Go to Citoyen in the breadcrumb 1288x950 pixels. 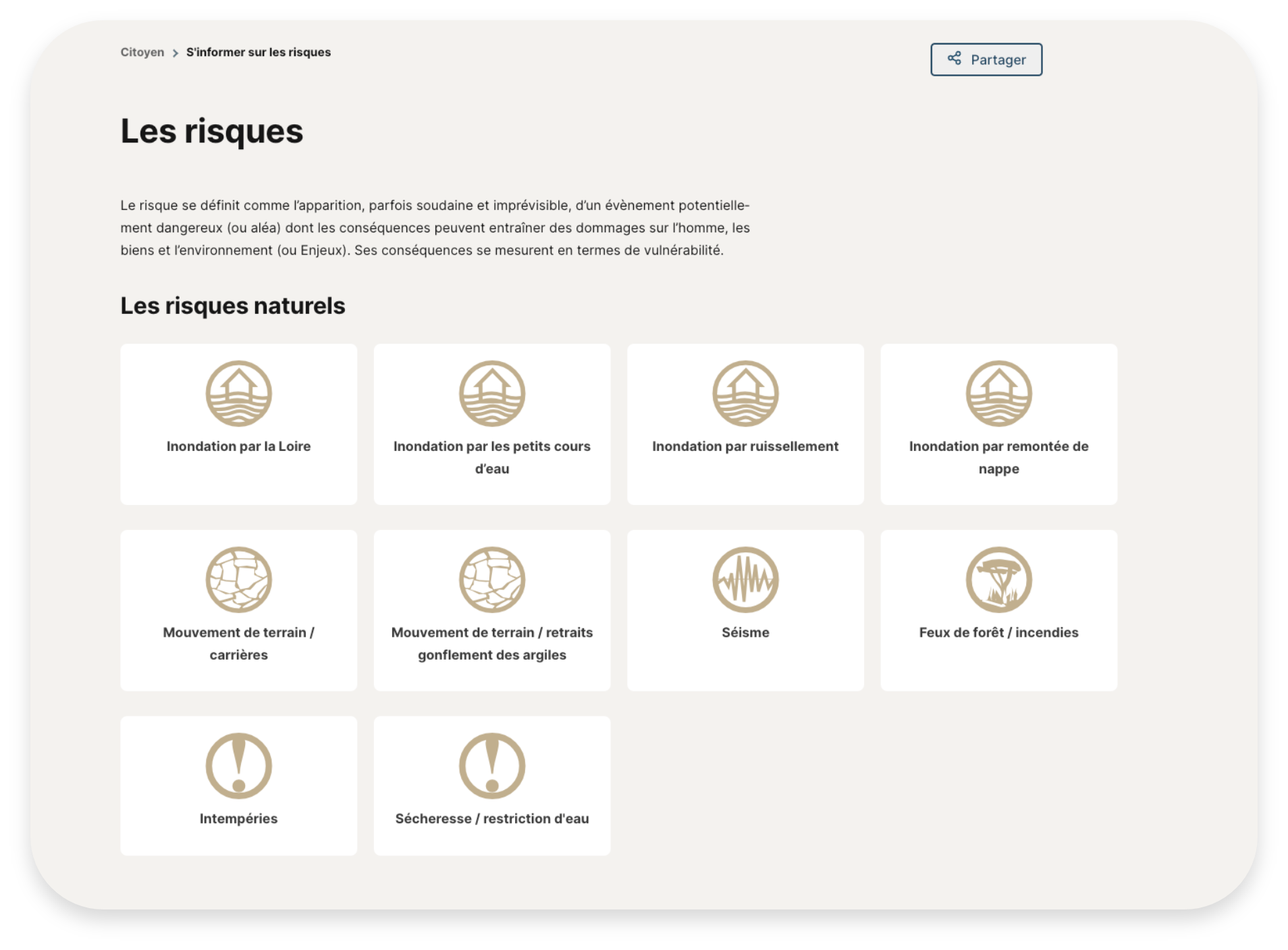[x=142, y=52]
